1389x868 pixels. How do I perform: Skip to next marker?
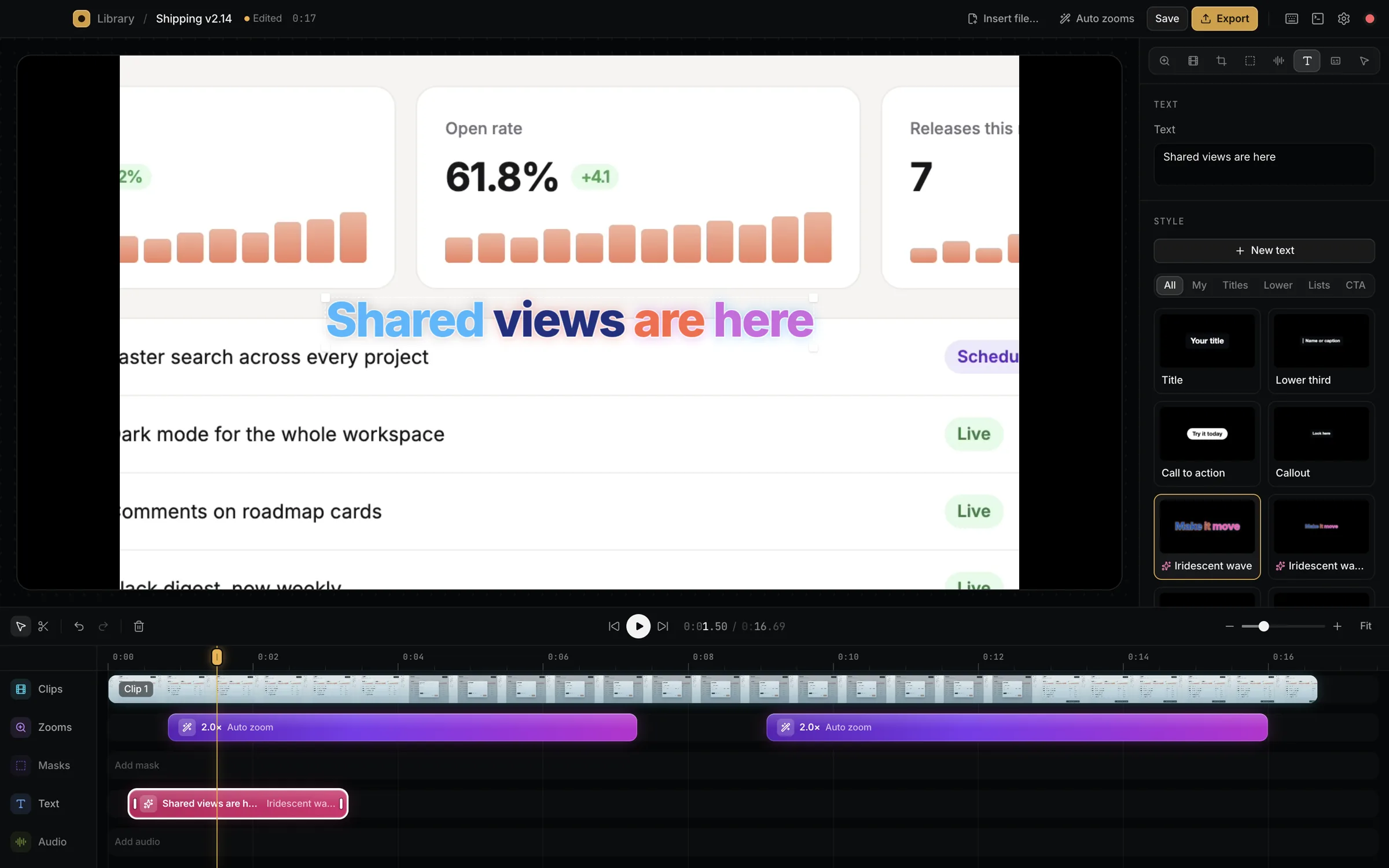point(663,626)
